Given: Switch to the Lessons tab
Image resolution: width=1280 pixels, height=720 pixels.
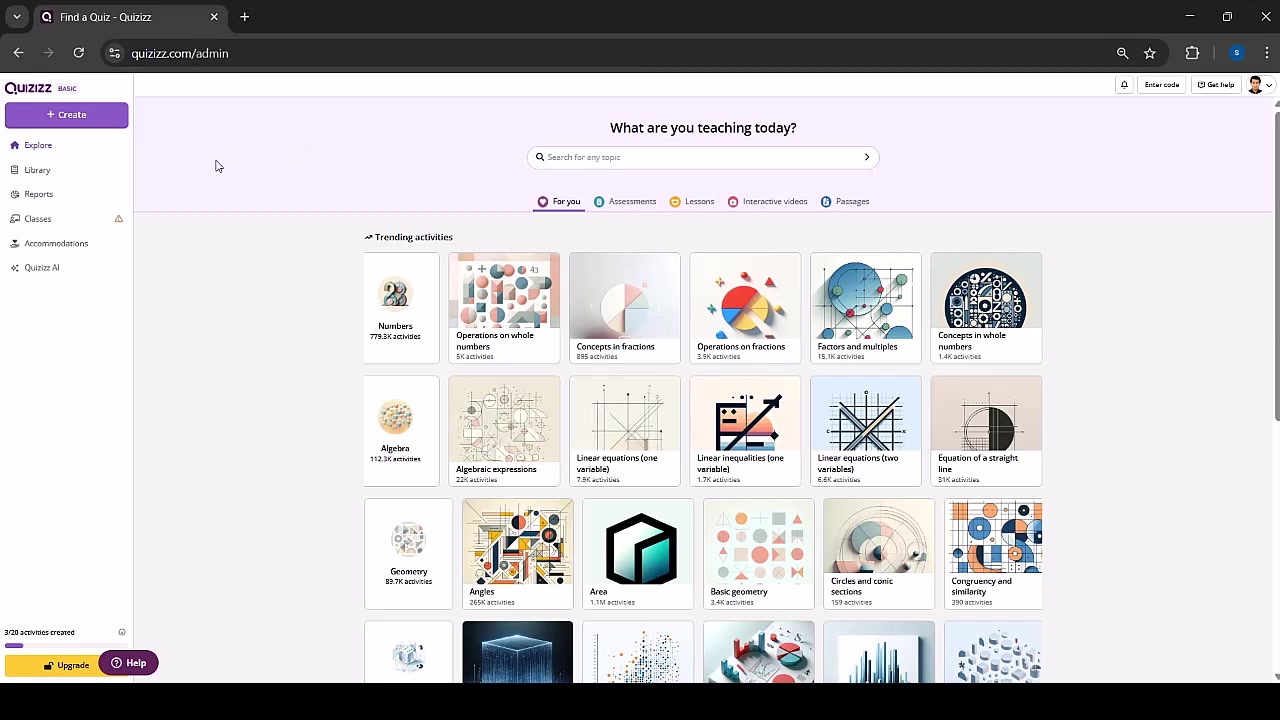Looking at the screenshot, I should tap(692, 202).
